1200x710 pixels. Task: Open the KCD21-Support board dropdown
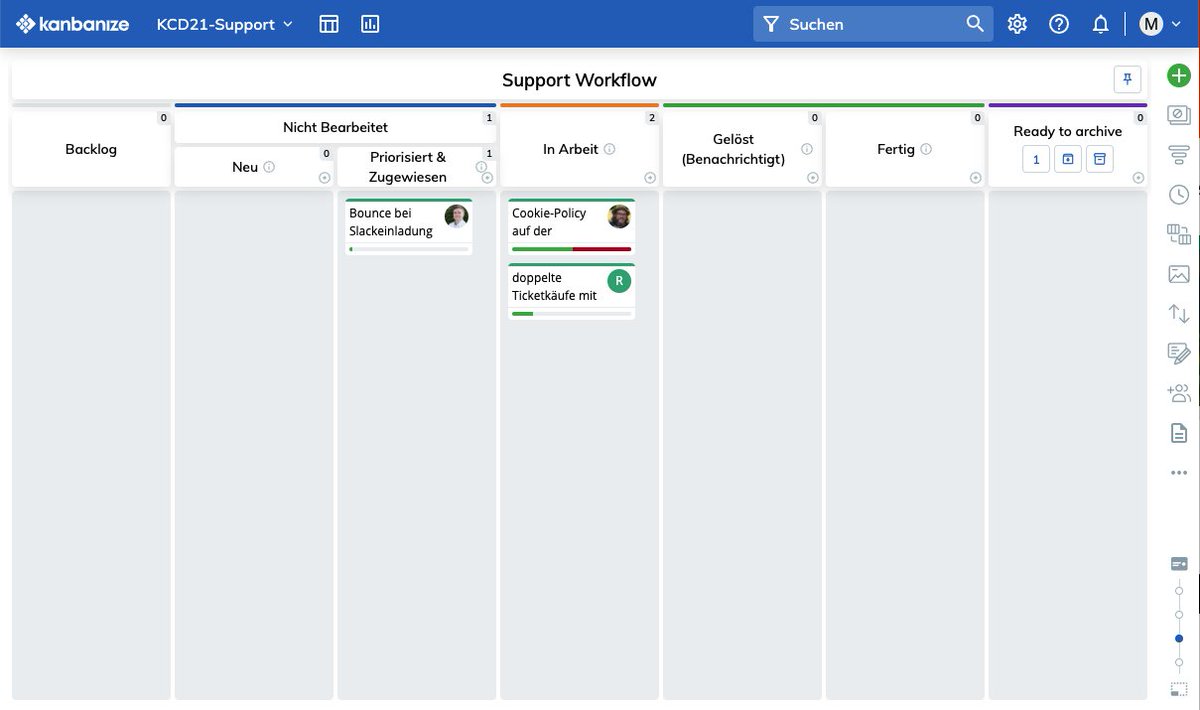pyautogui.click(x=222, y=24)
